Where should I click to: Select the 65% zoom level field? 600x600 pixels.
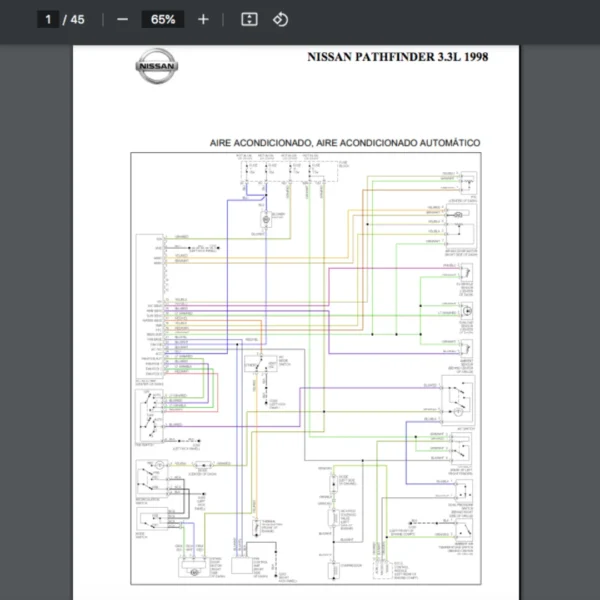163,19
